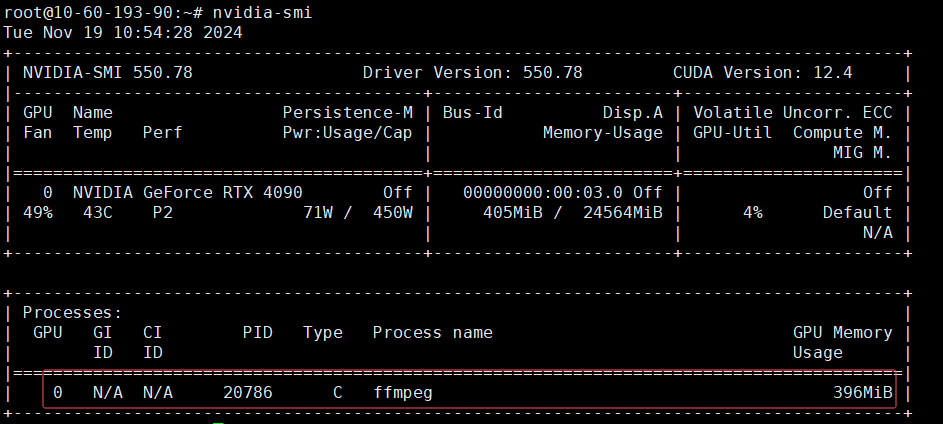Click the process type C
The height and width of the screenshot is (424, 943).
point(337,393)
